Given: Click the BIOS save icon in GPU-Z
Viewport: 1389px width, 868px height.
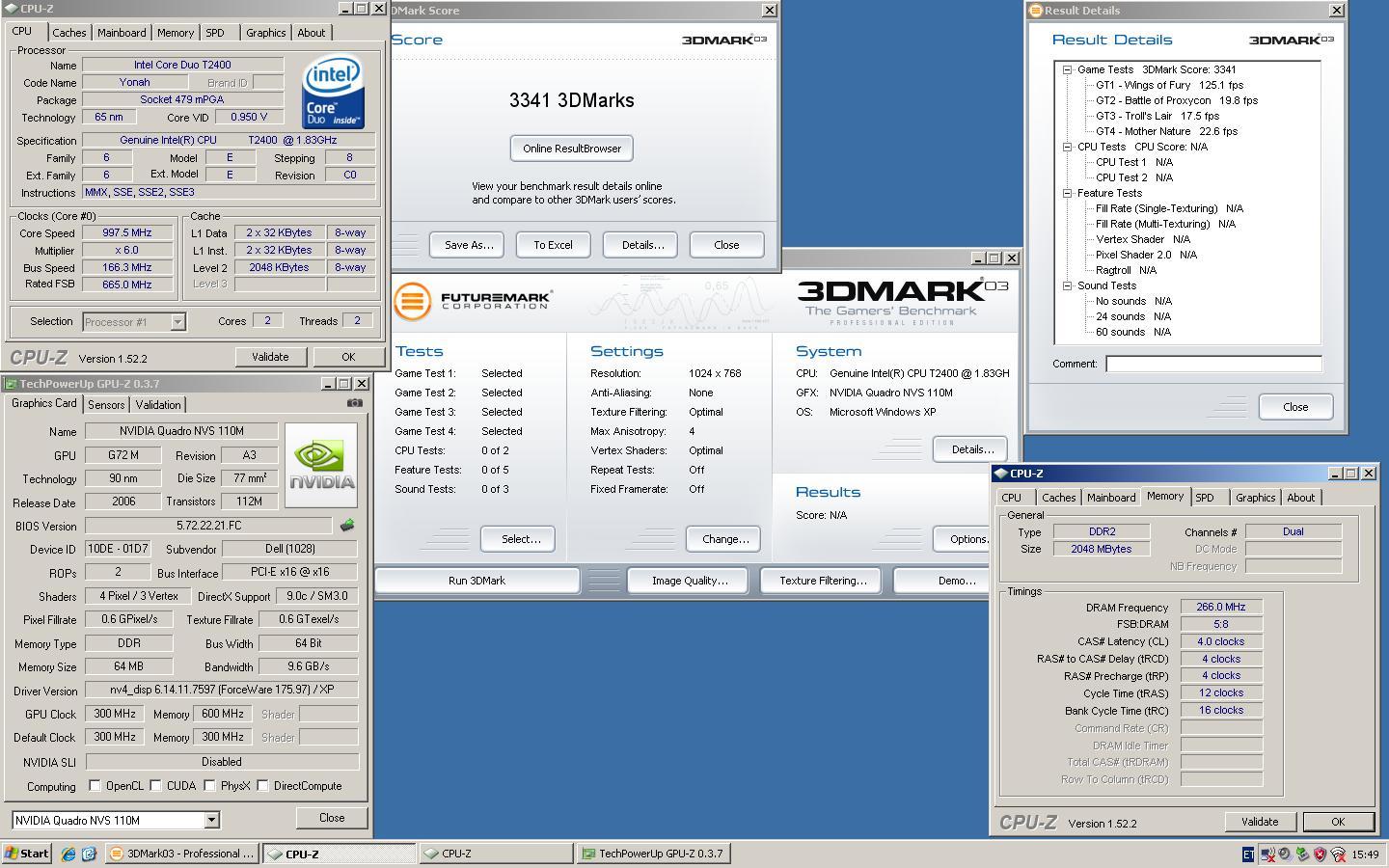Looking at the screenshot, I should pos(347,526).
